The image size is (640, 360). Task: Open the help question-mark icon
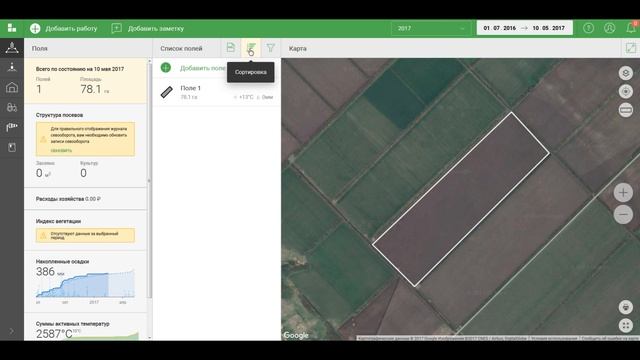[588, 28]
